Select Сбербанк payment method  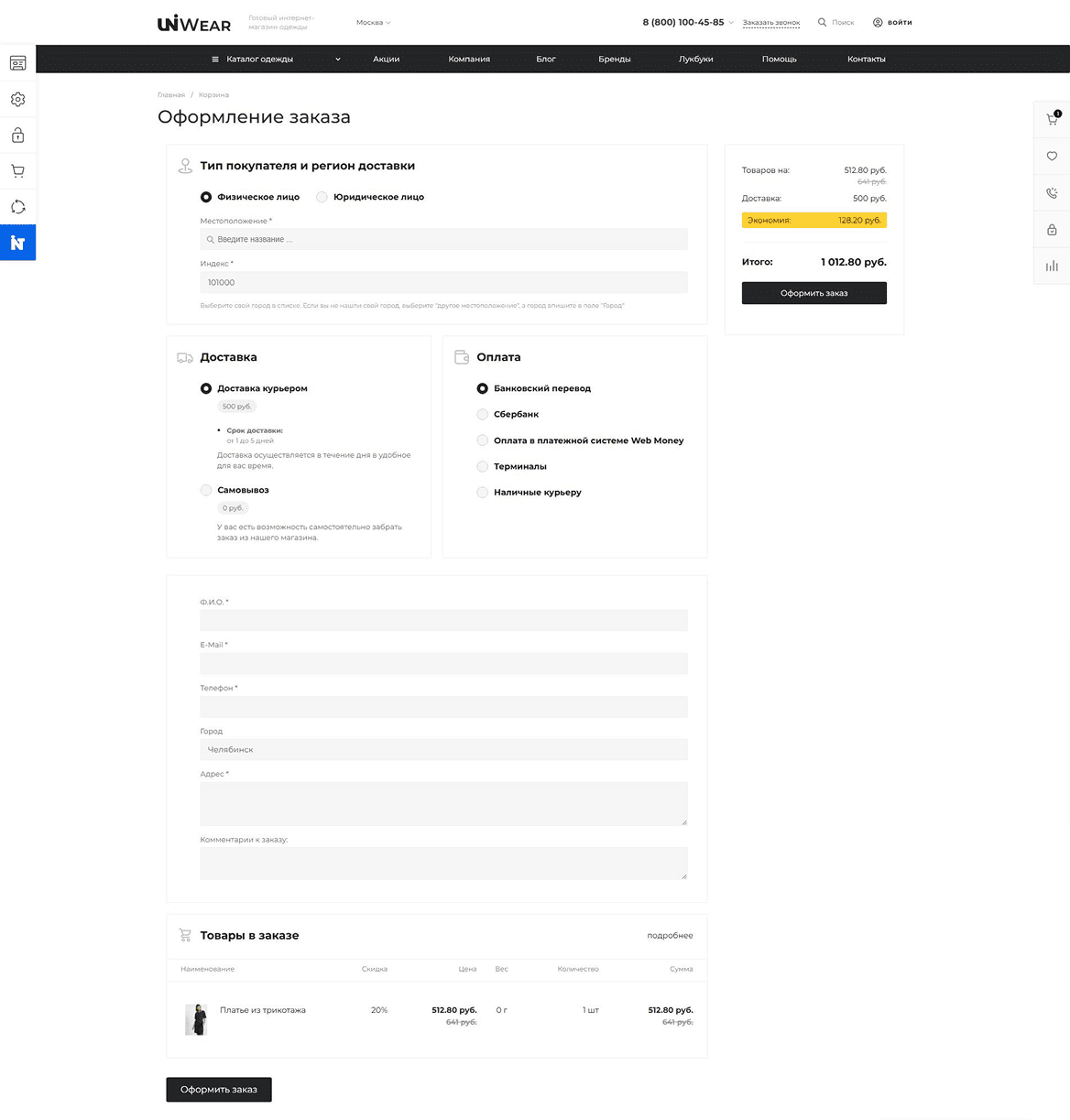coord(483,414)
